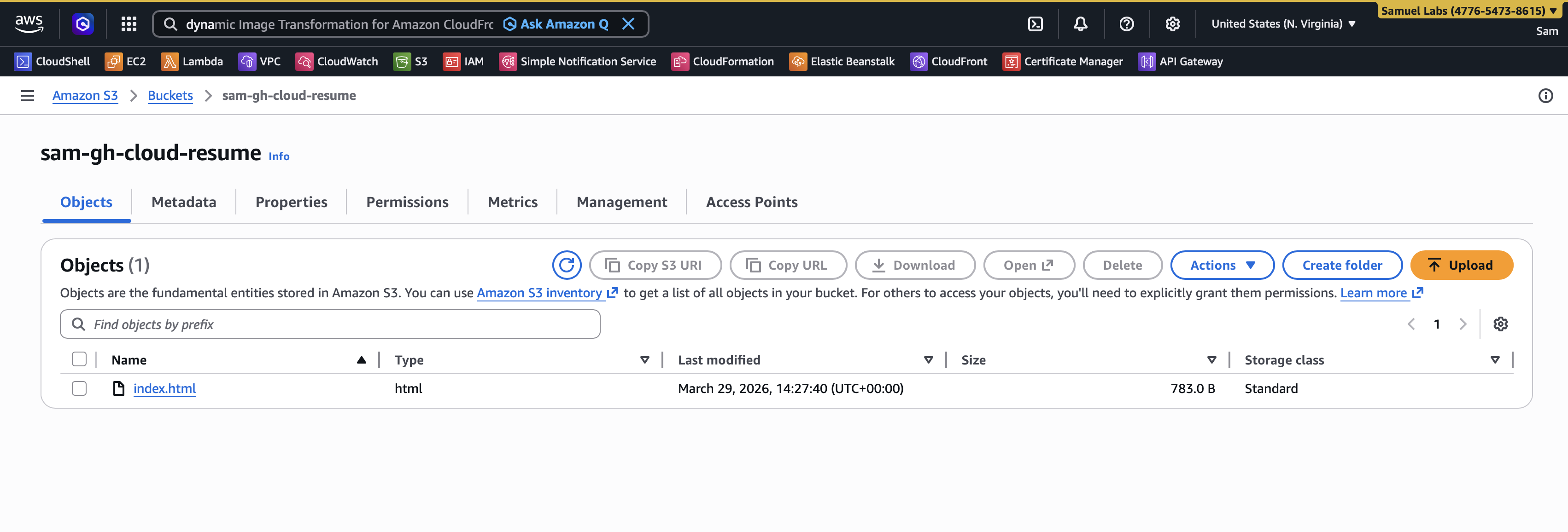Click the refresh objects button

tap(566, 265)
